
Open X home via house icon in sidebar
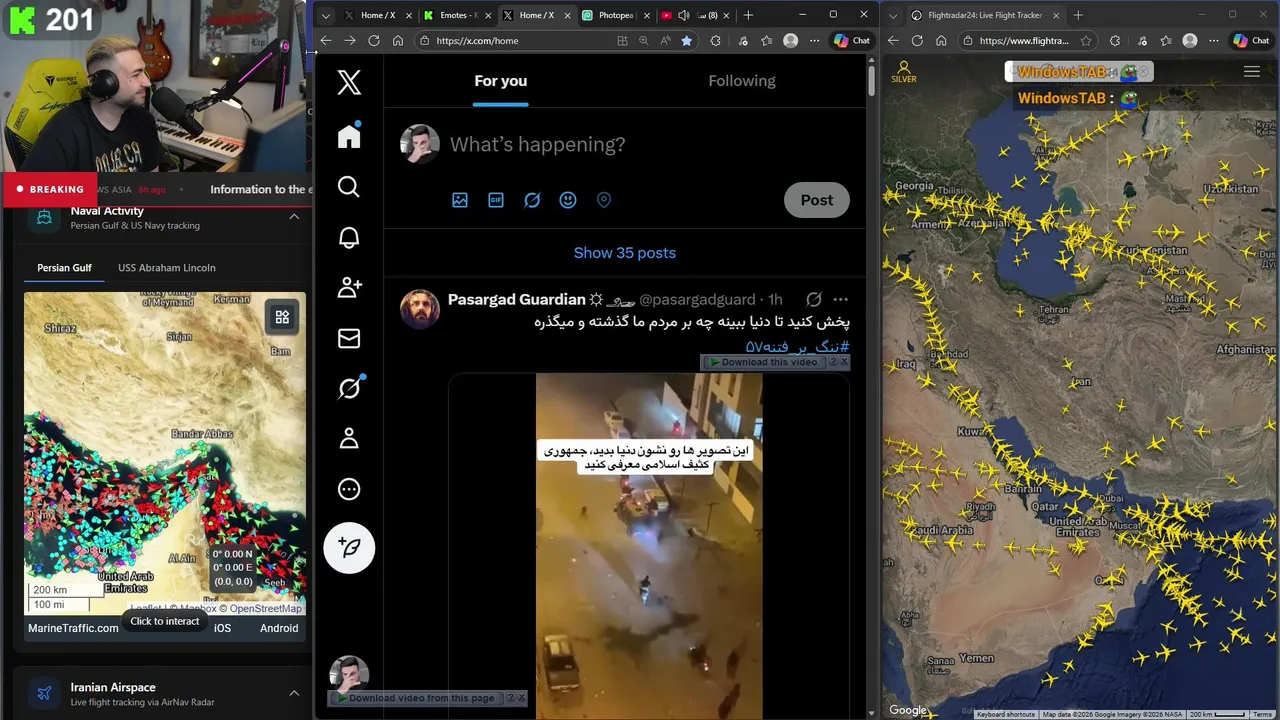click(x=349, y=136)
